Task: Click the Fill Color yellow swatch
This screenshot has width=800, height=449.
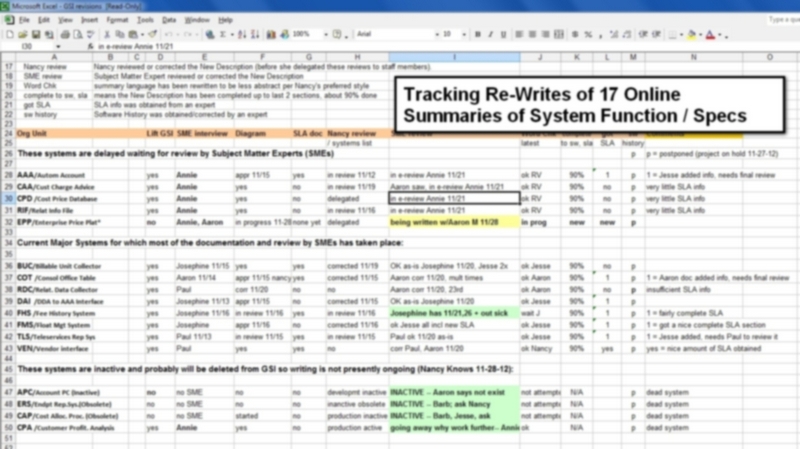Action: [690, 34]
